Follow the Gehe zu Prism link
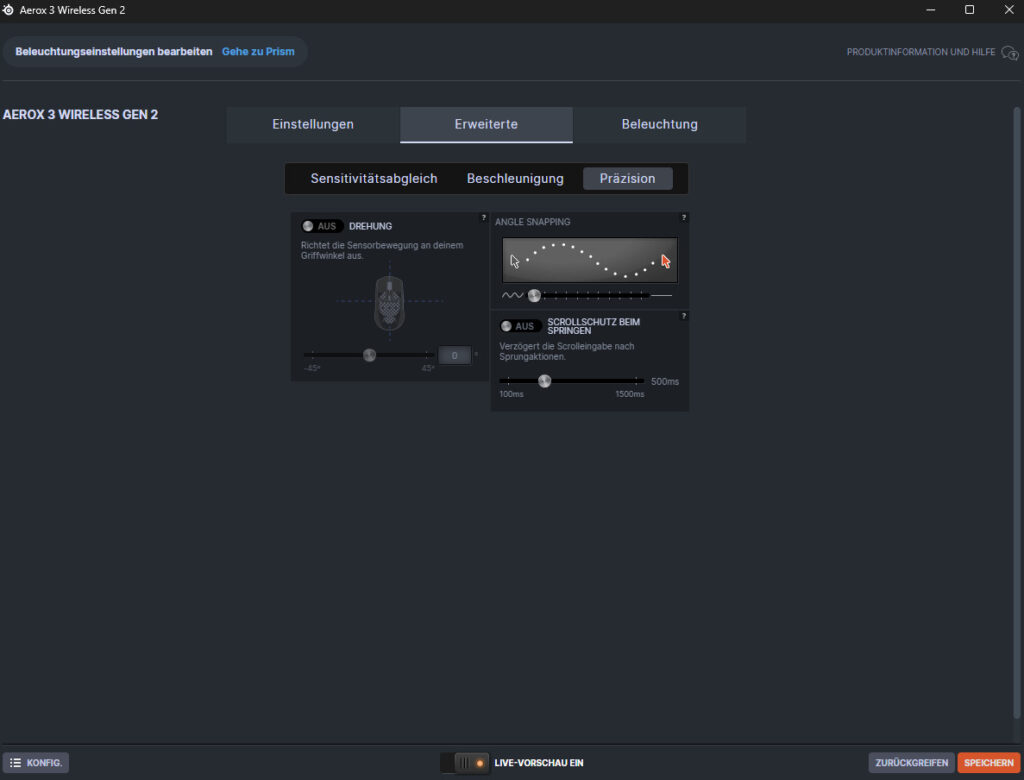Viewport: 1024px width, 780px height. (x=258, y=51)
